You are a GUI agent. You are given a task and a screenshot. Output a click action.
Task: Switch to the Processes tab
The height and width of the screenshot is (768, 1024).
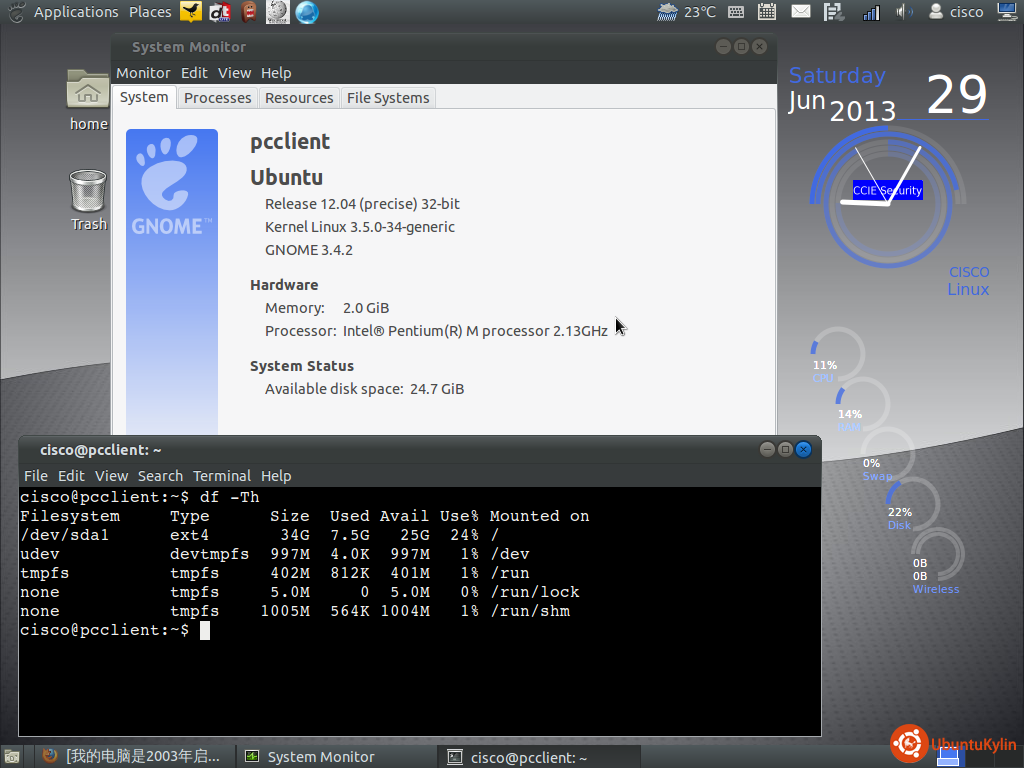coord(217,98)
